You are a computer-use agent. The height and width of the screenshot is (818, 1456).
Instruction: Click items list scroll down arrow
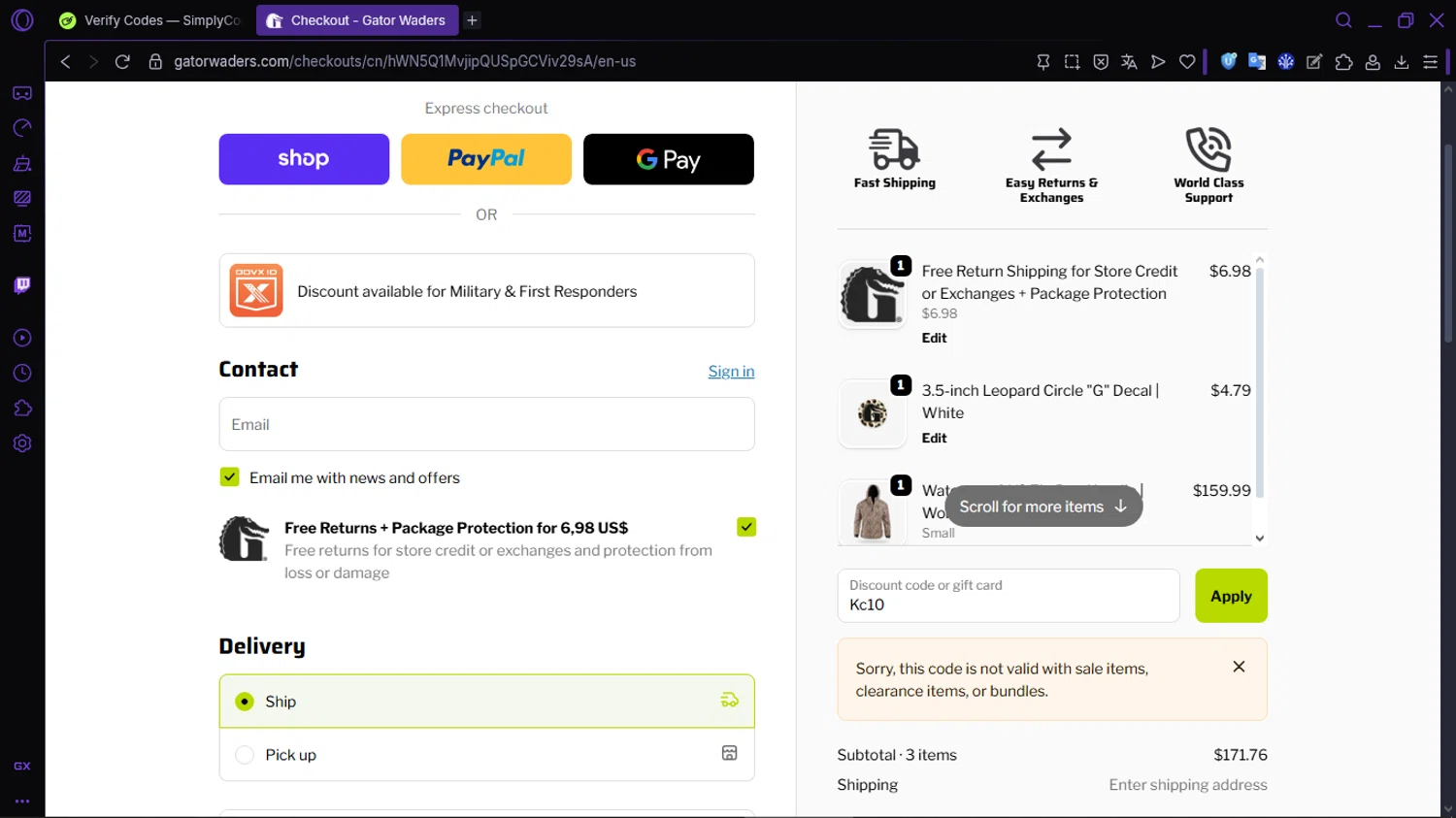click(1260, 539)
